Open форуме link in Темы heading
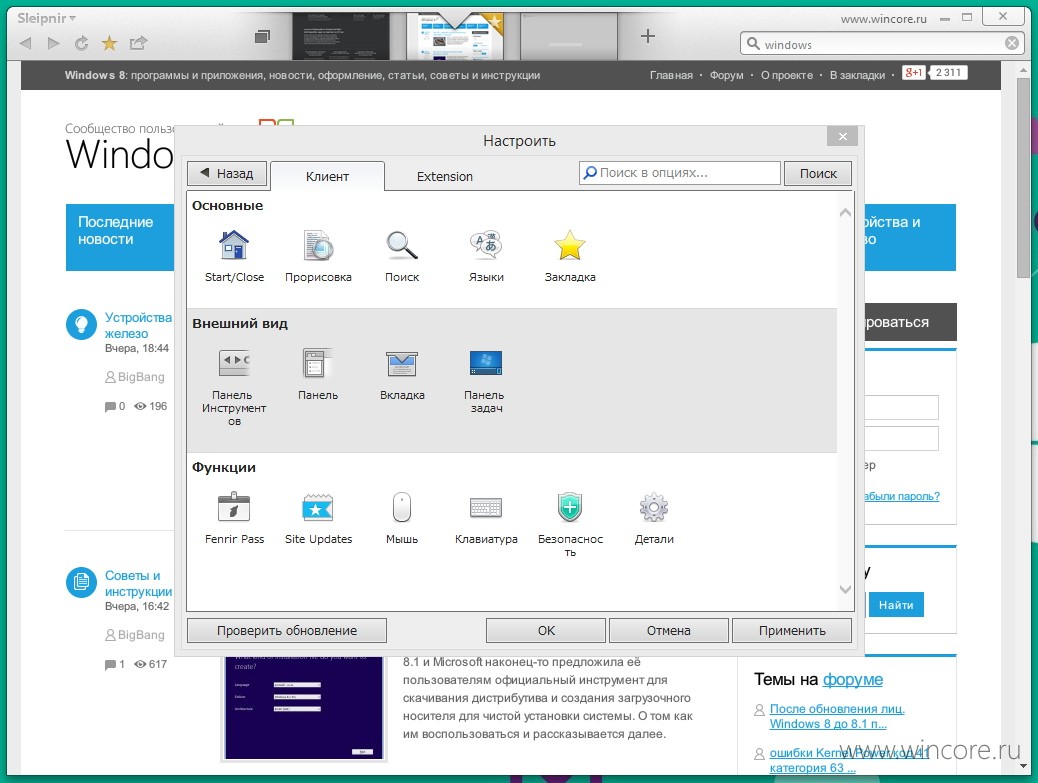 [853, 679]
